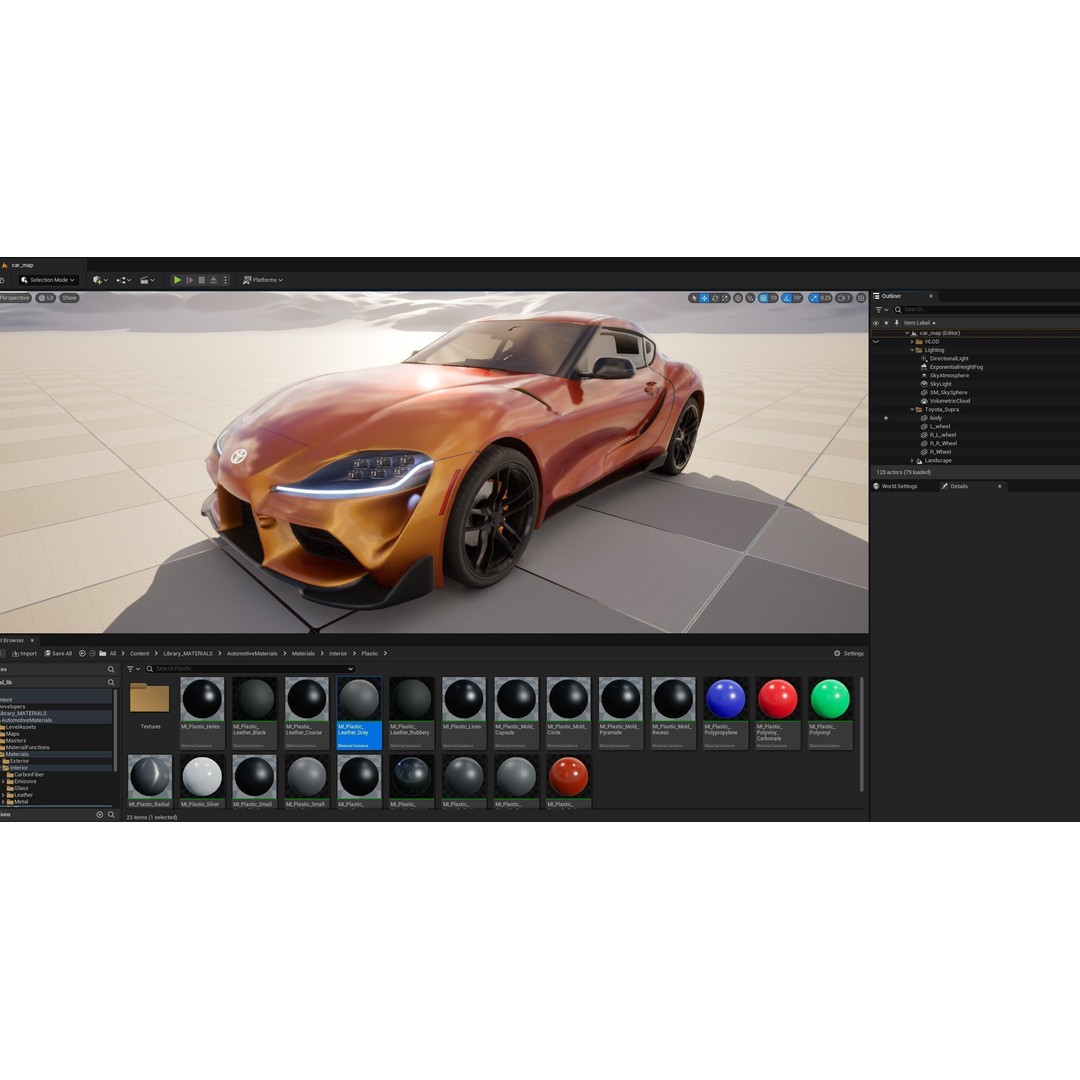Open grid snap value 10 menu

(773, 298)
